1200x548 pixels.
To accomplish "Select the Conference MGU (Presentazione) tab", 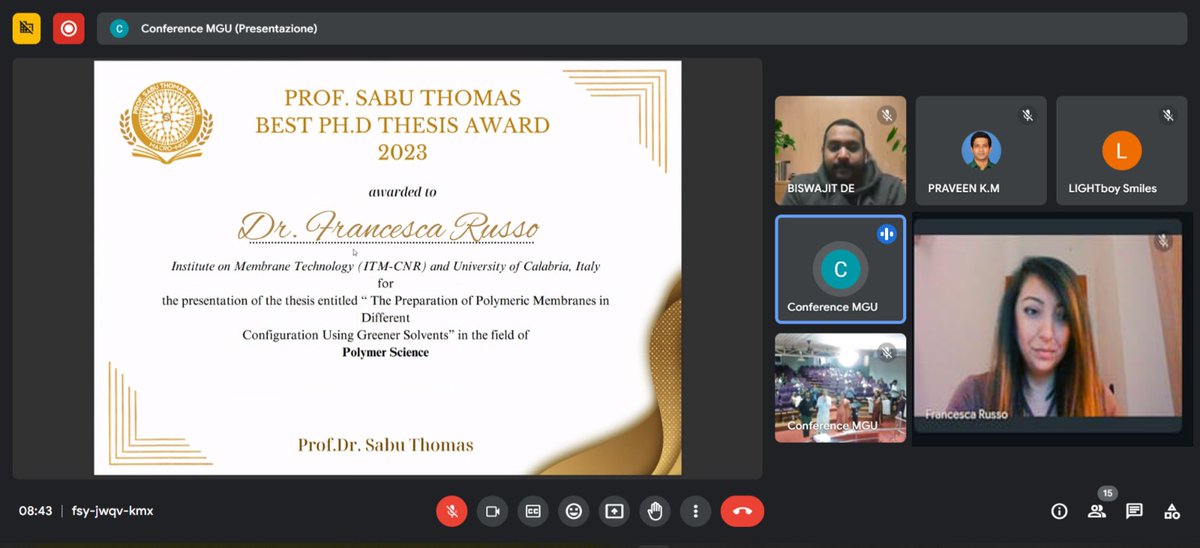I will [642, 29].
